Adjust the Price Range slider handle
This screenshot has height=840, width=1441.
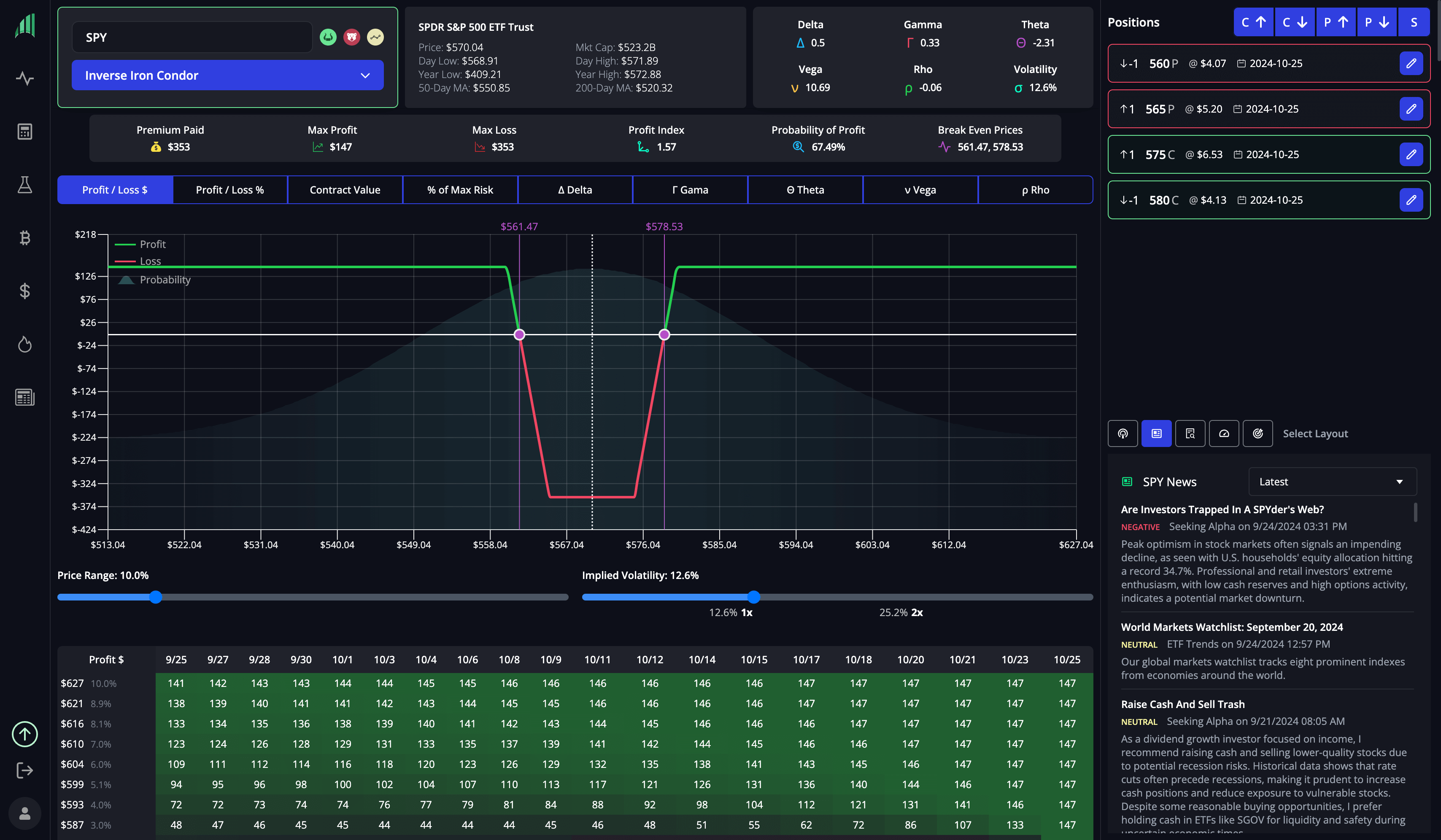(x=156, y=597)
